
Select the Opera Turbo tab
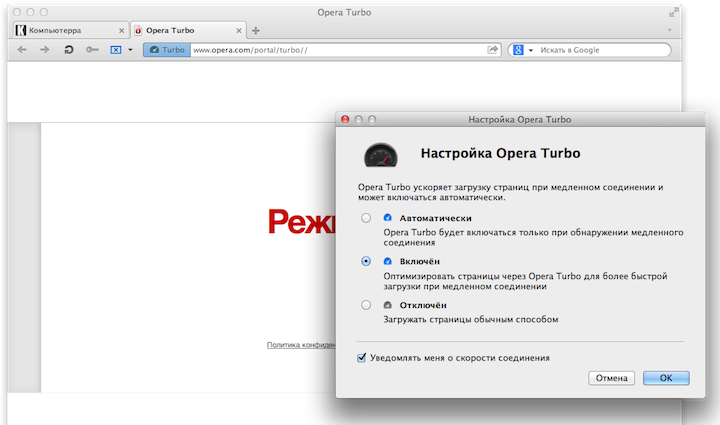point(187,31)
